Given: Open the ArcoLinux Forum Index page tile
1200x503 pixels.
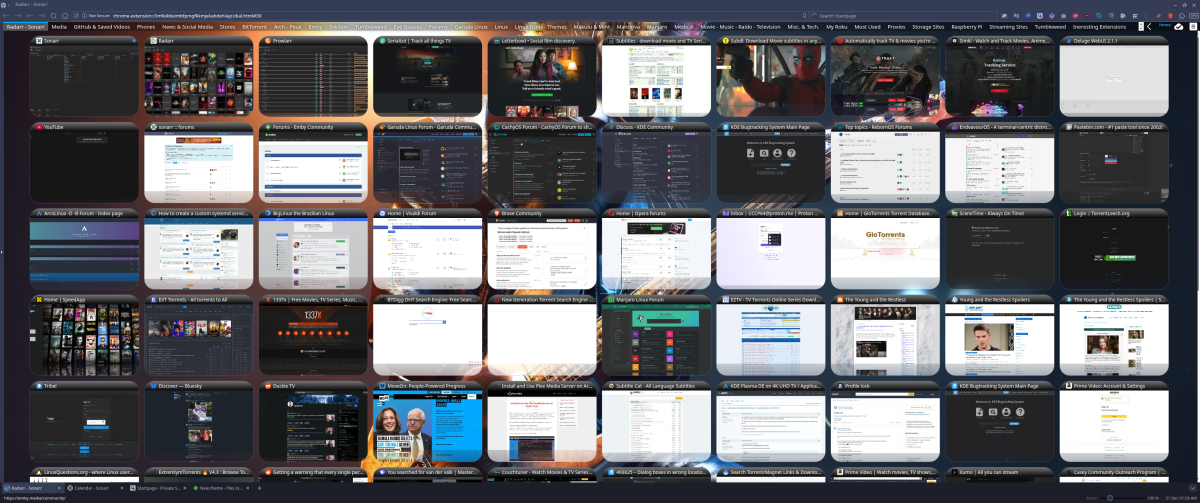Looking at the screenshot, I should pyautogui.click(x=84, y=248).
